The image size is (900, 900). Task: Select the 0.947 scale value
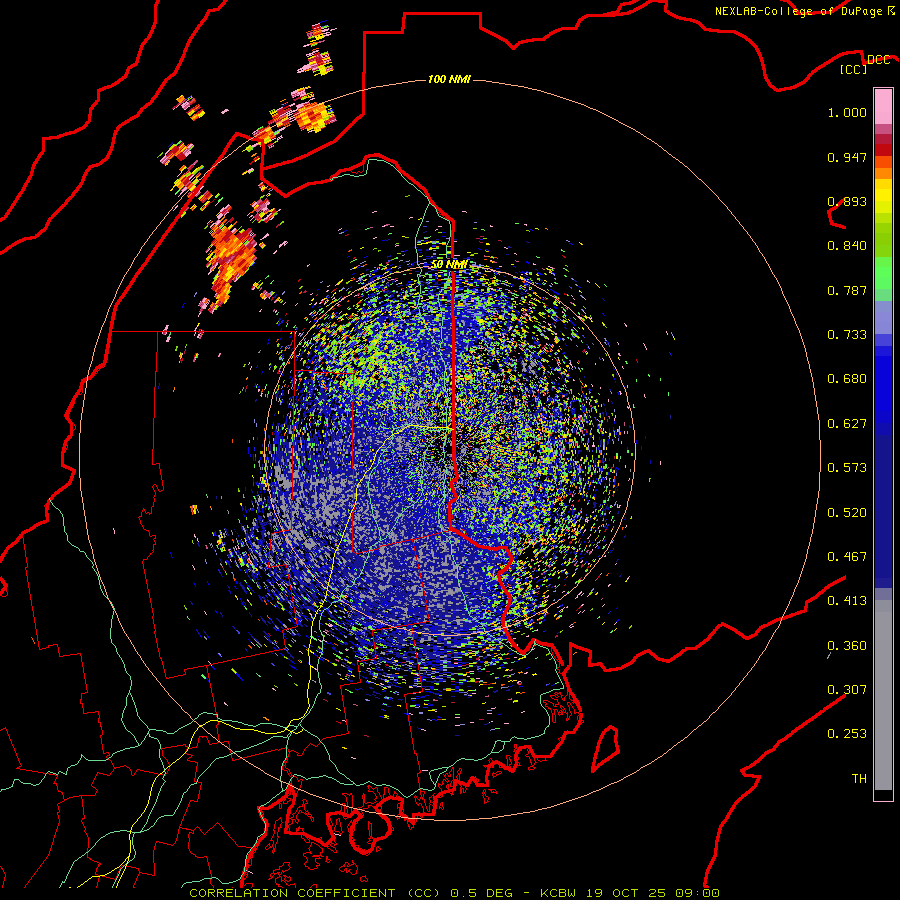(847, 157)
